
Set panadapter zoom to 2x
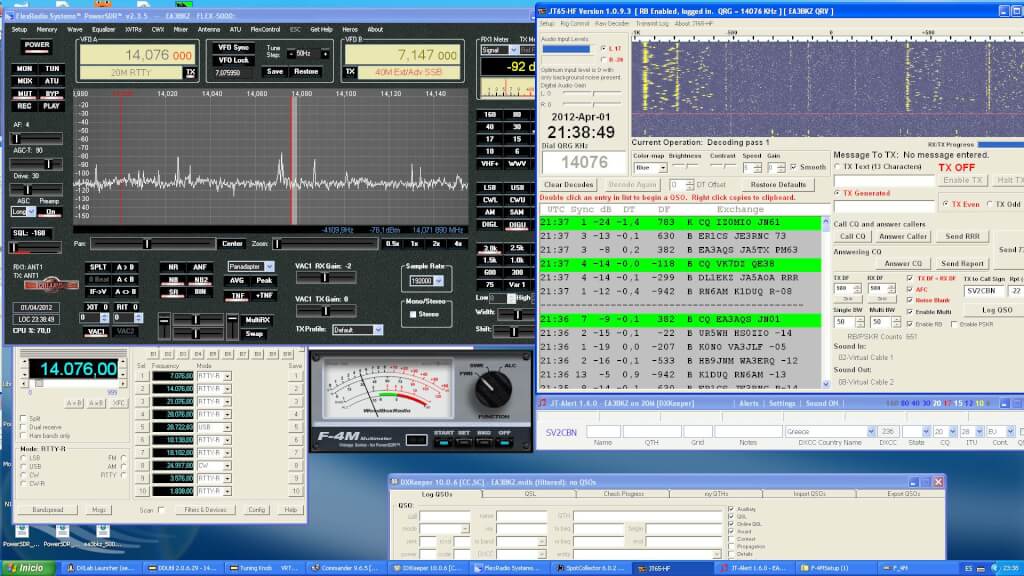point(436,244)
